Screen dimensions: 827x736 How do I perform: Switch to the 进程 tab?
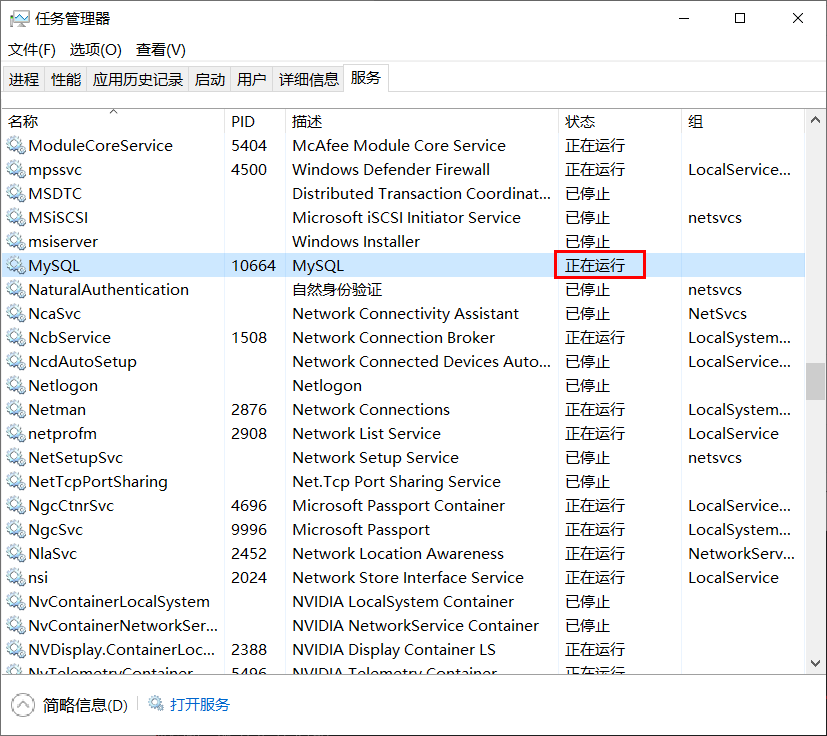24,79
